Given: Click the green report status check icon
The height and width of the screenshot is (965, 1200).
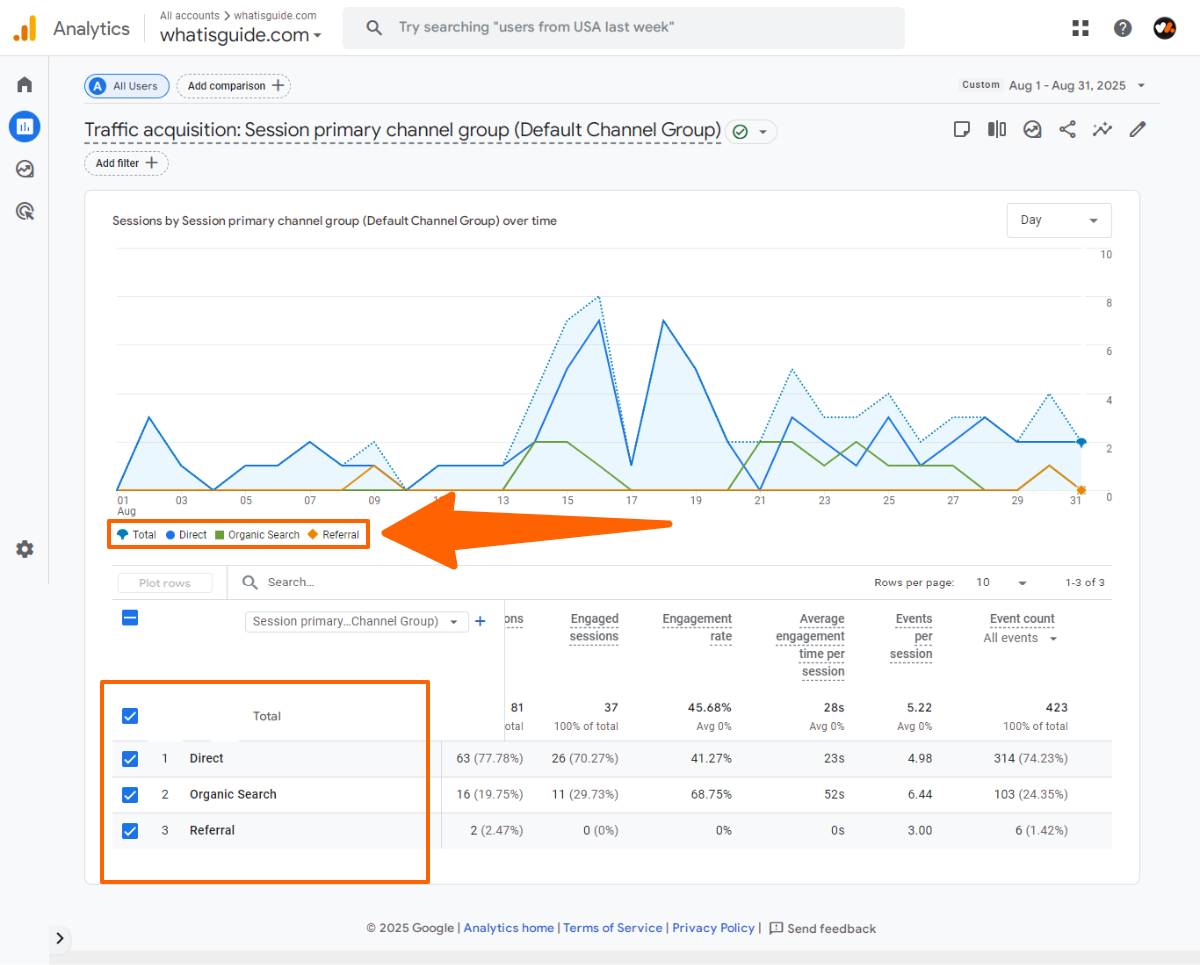Looking at the screenshot, I should pyautogui.click(x=740, y=131).
